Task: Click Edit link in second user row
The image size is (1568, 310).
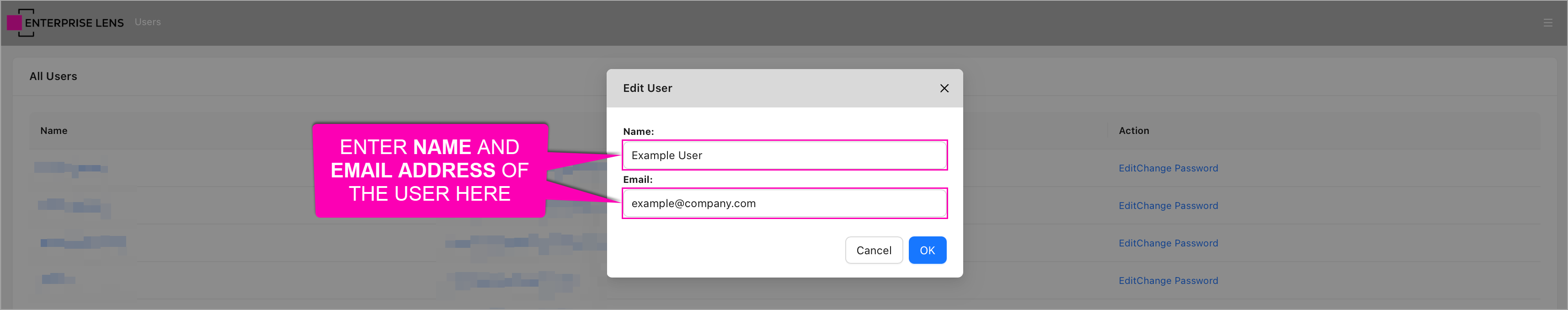Action: (1127, 206)
